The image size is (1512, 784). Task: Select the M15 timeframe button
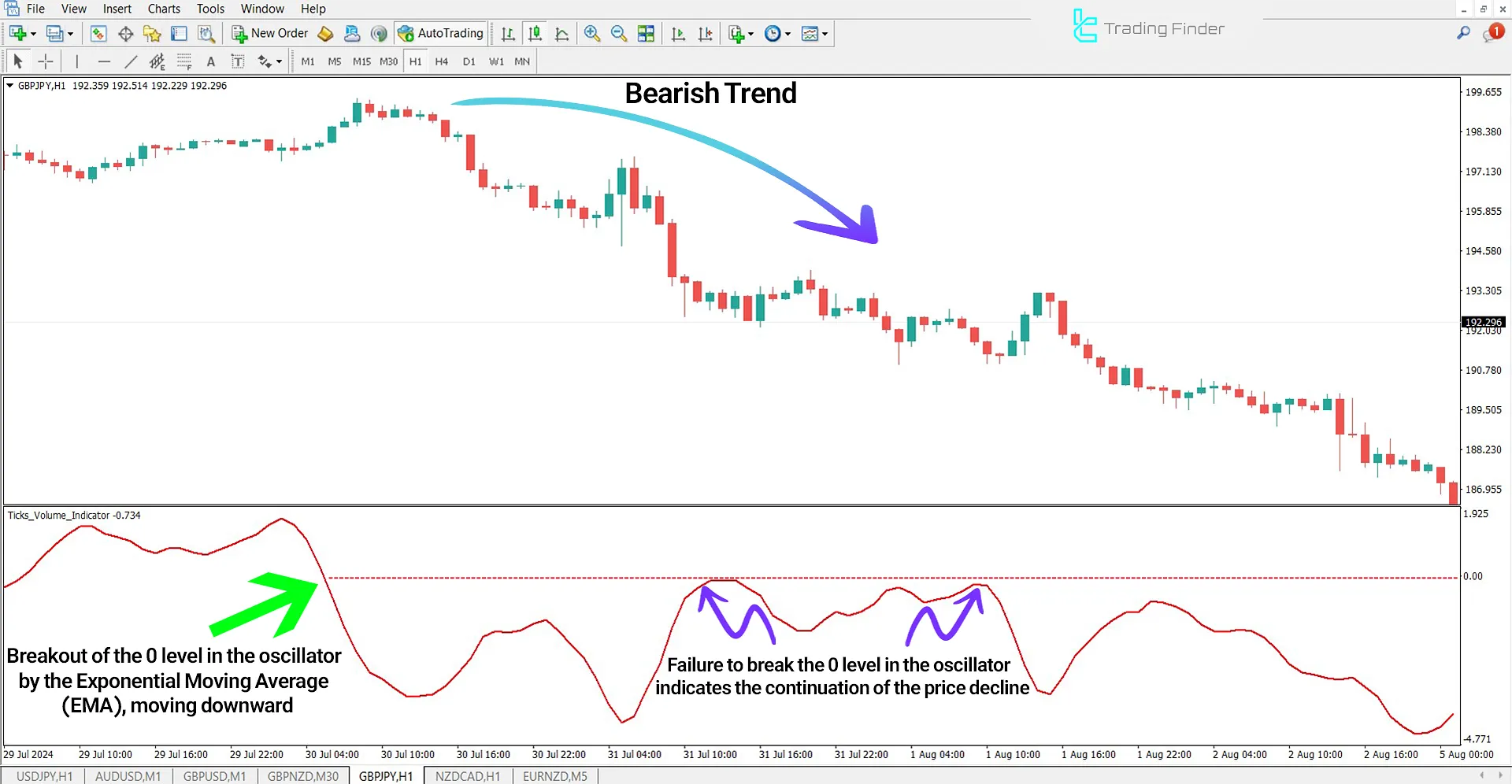click(x=361, y=61)
